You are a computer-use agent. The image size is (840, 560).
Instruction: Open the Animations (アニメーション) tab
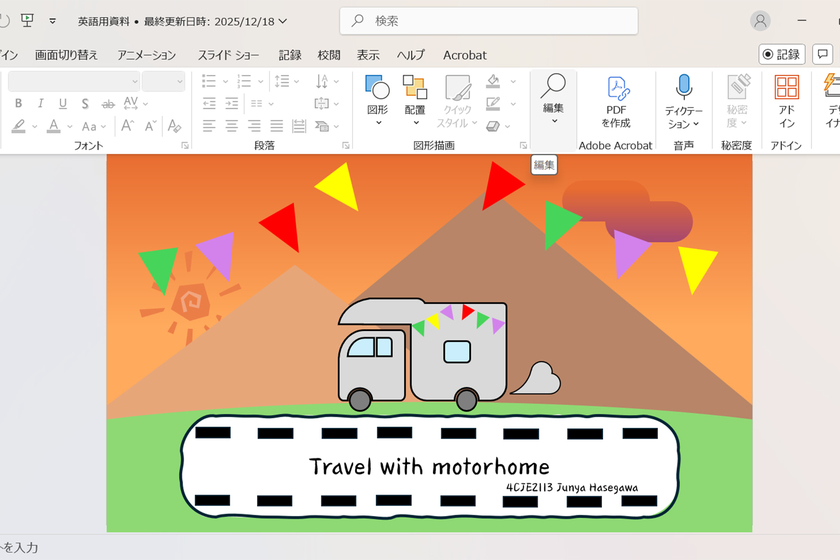click(x=146, y=55)
